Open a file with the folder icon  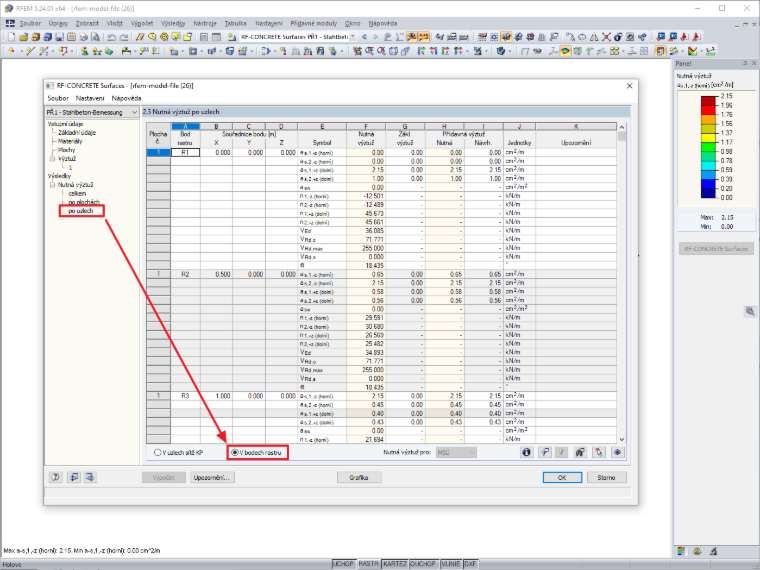click(23, 37)
